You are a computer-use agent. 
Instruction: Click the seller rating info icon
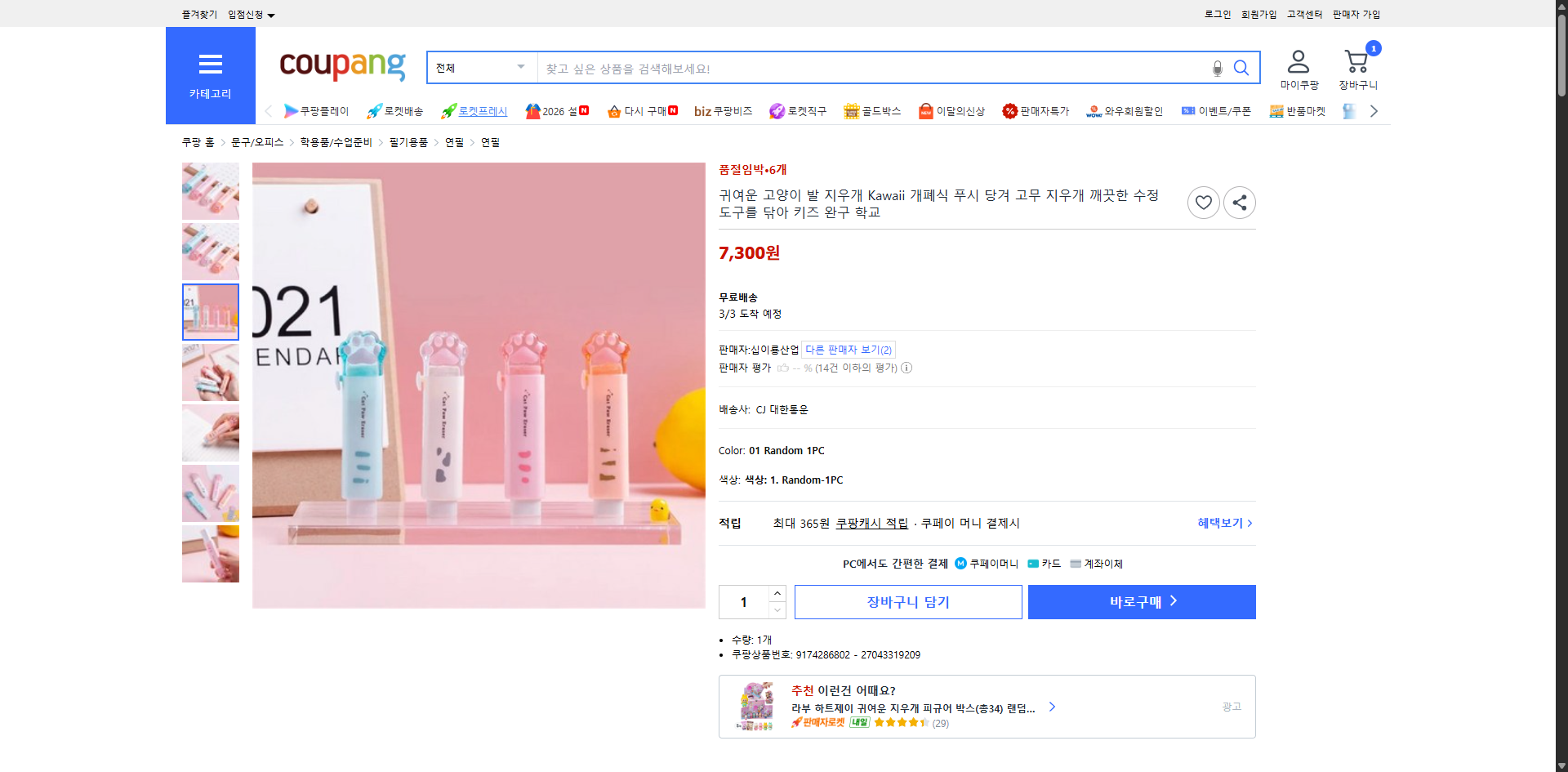coord(906,368)
